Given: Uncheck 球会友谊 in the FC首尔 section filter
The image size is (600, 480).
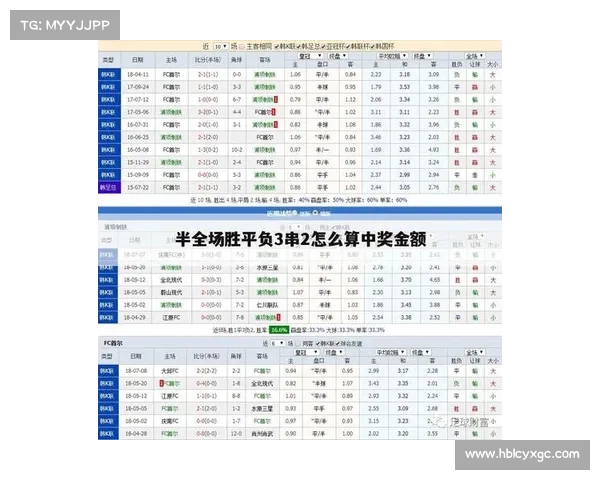Looking at the screenshot, I should 338,344.
